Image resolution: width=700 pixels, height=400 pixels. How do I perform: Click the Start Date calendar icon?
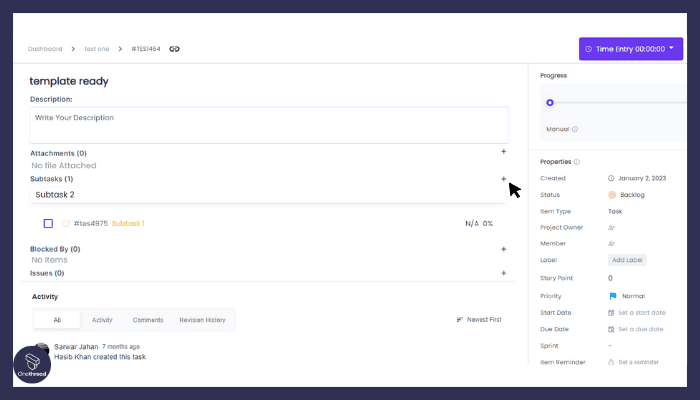611,313
